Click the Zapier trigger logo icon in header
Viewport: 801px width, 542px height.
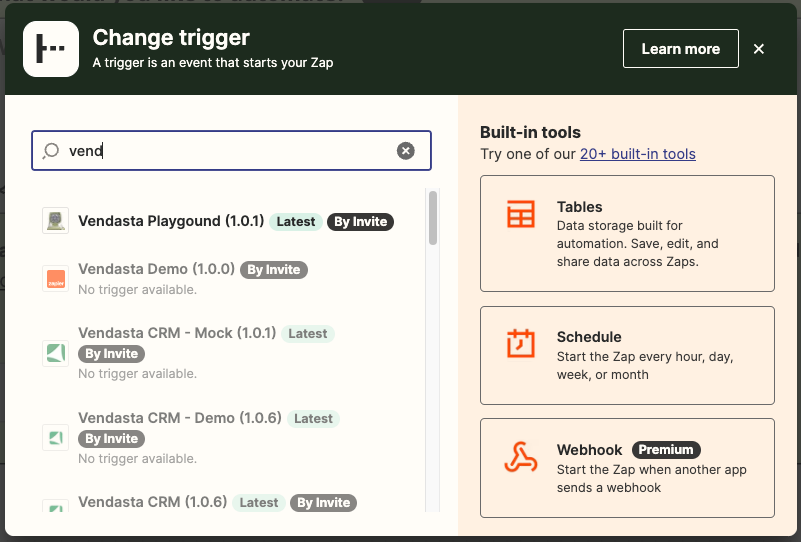click(x=50, y=49)
